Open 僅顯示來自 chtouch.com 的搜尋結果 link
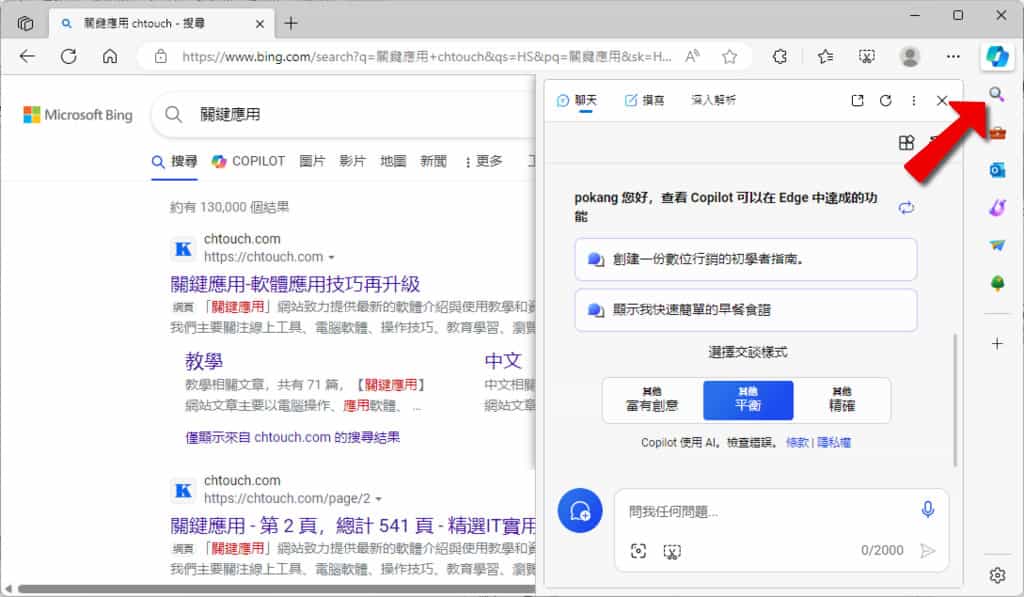Screen dimensions: 1024x597 coord(293,437)
